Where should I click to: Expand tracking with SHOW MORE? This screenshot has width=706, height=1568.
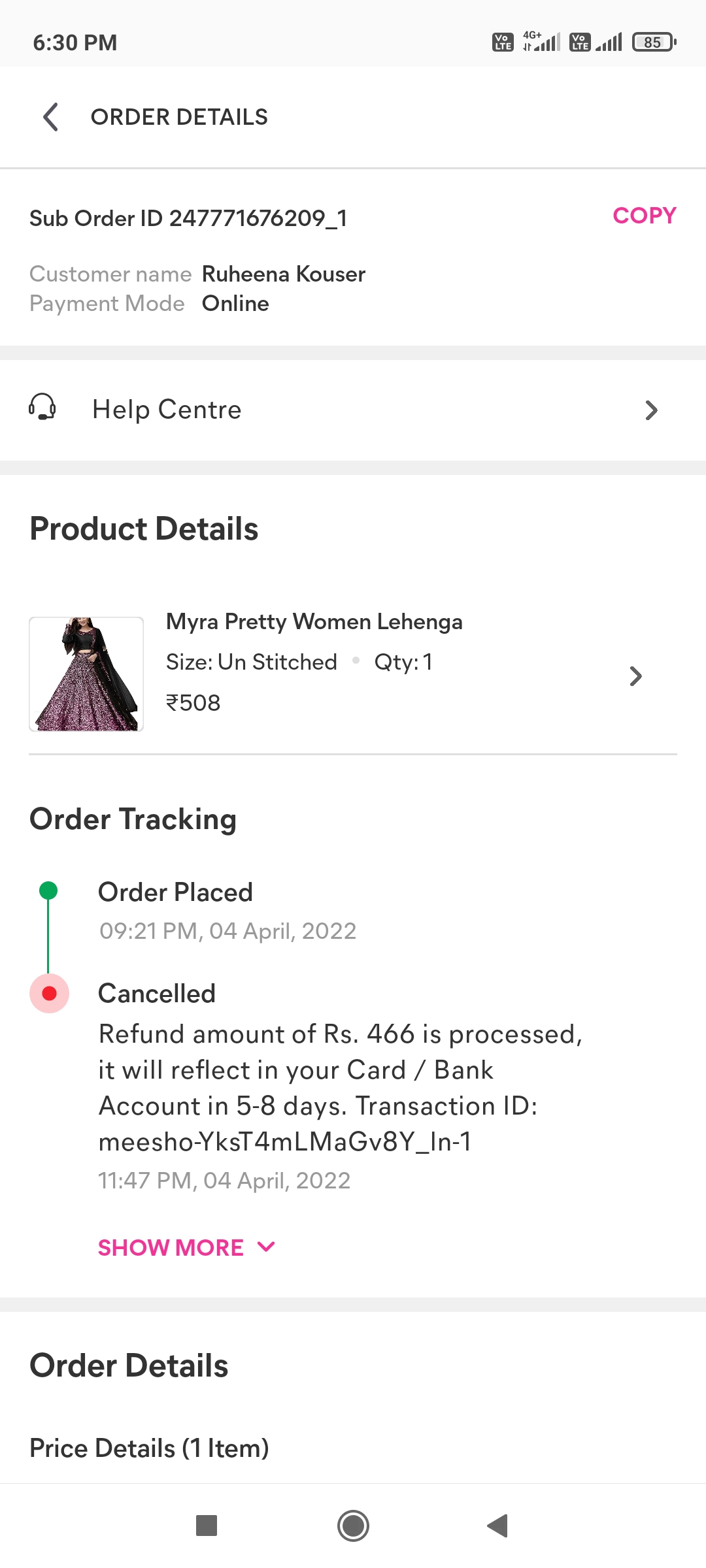tap(171, 1248)
